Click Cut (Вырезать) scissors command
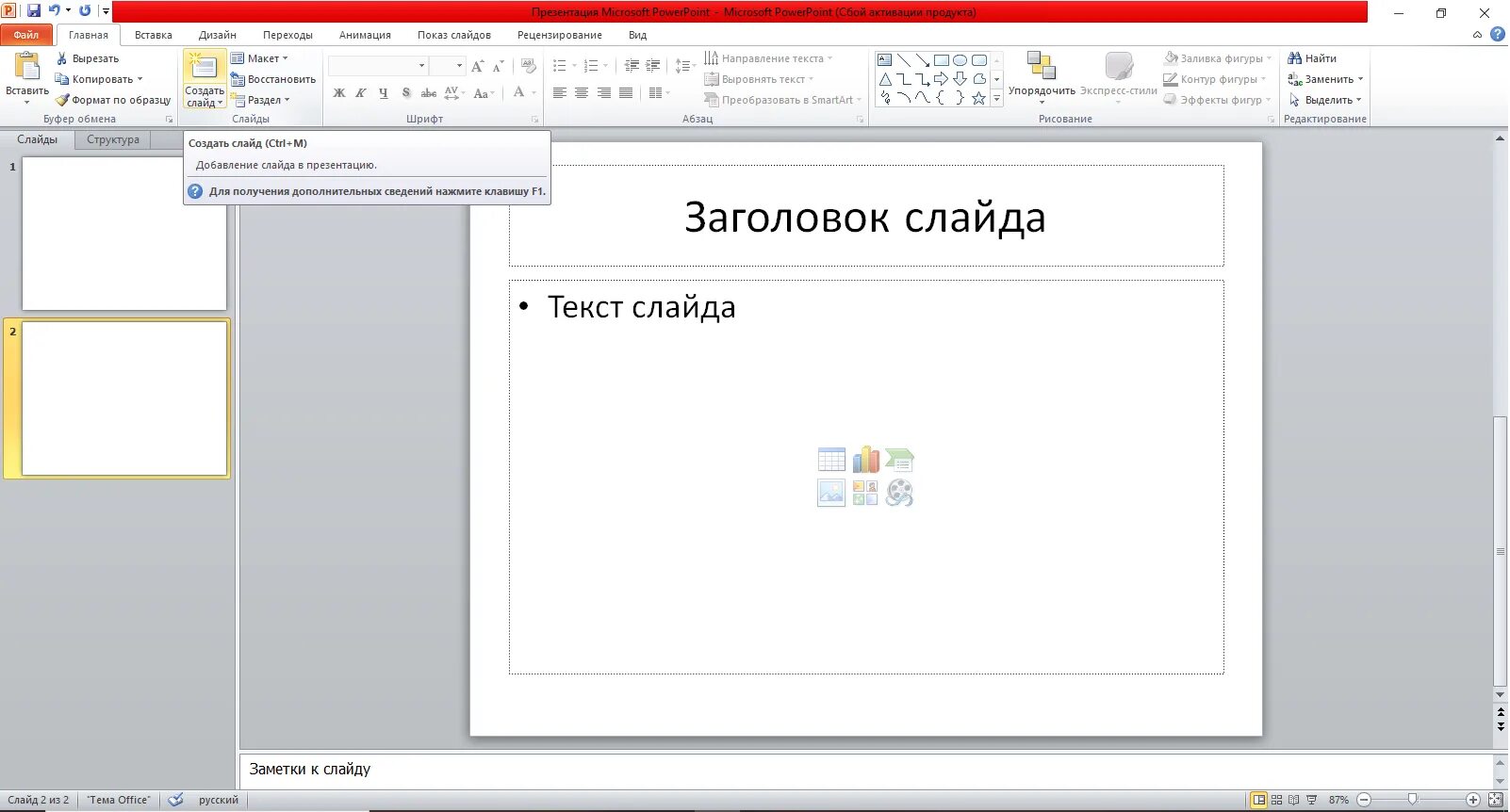1510x812 pixels. coord(88,58)
